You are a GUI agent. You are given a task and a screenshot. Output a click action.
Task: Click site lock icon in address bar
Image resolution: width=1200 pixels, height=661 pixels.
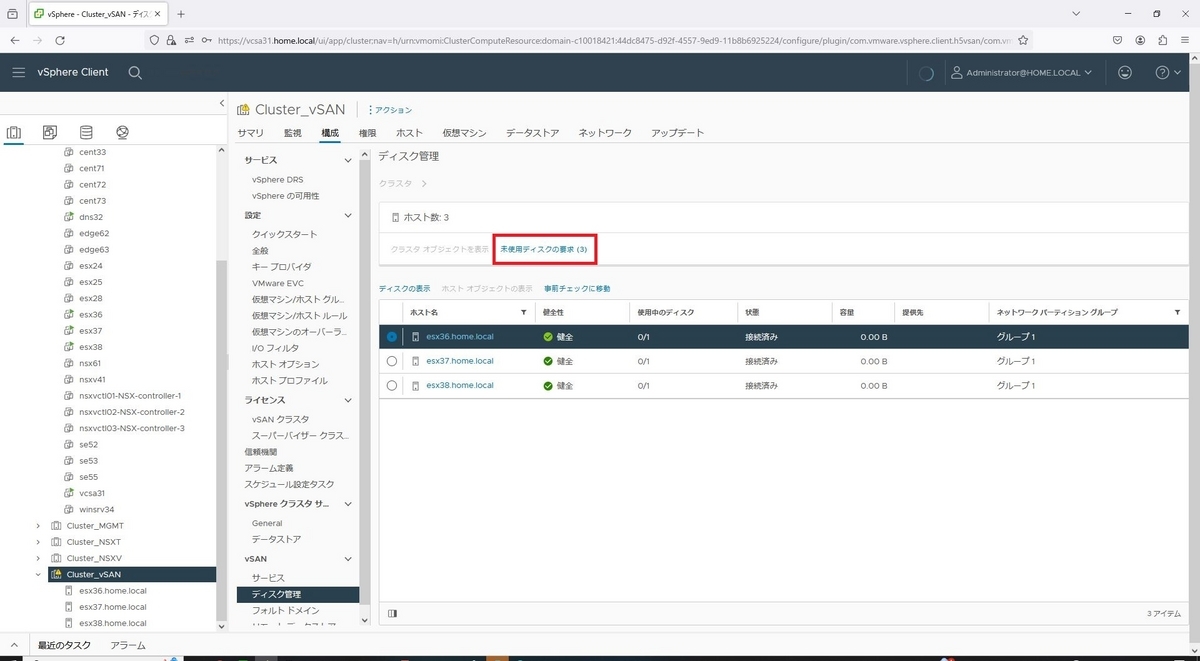pyautogui.click(x=172, y=40)
